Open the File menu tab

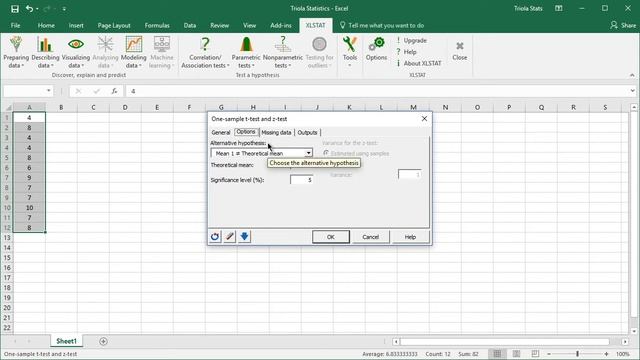click(x=16, y=25)
